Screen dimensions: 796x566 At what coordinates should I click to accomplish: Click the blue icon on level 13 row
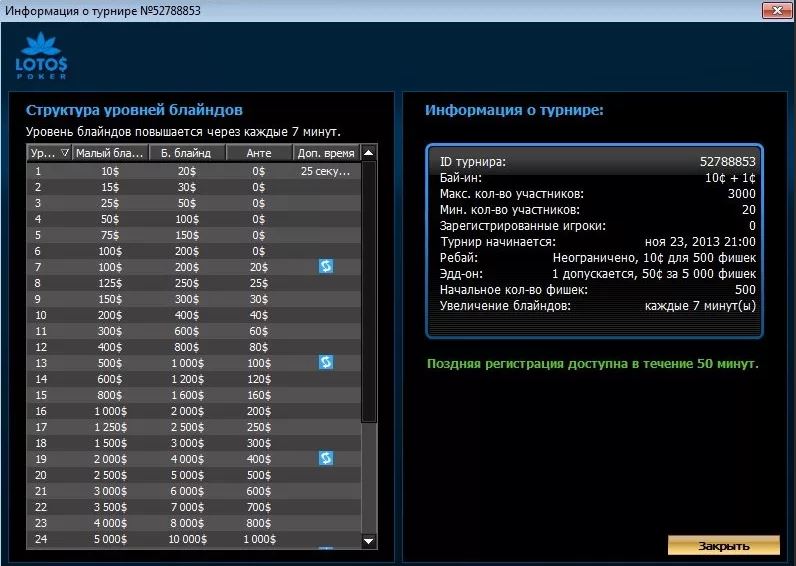[x=326, y=362]
